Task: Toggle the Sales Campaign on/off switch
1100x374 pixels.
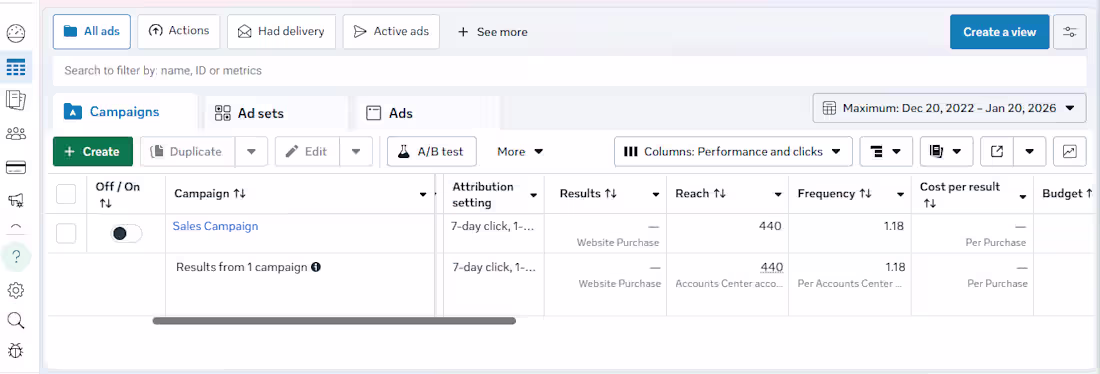Action: (x=126, y=234)
